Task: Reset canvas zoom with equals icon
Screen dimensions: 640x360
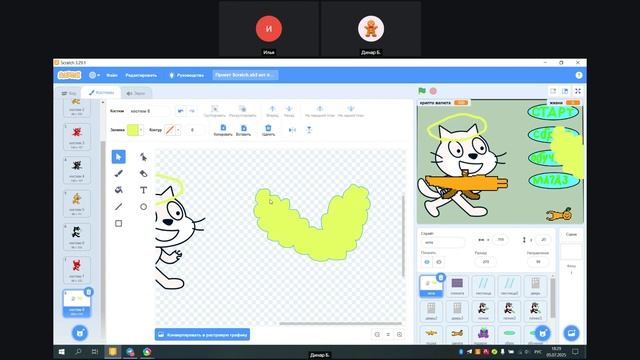Action: point(388,335)
